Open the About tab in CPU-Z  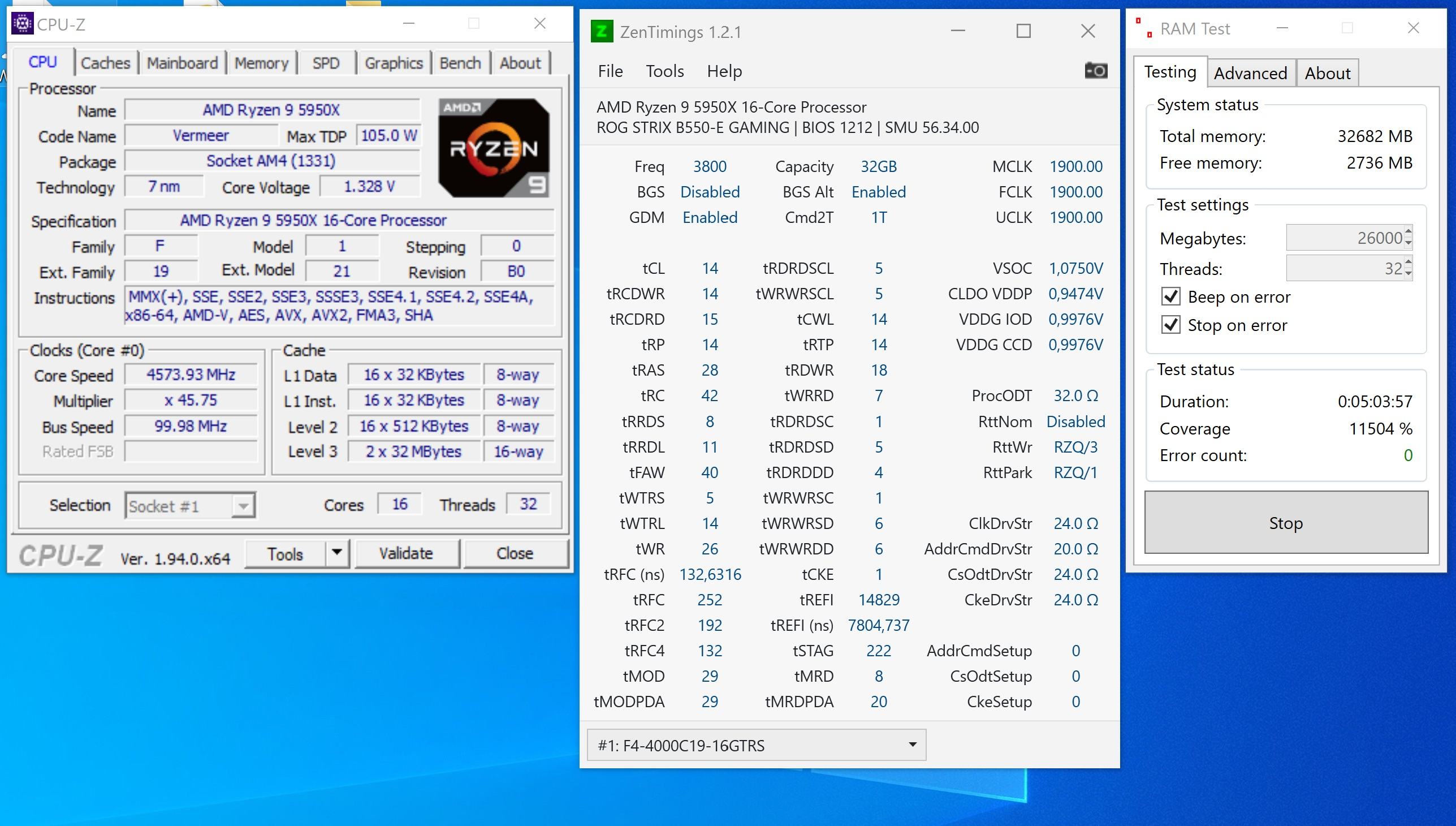click(520, 63)
